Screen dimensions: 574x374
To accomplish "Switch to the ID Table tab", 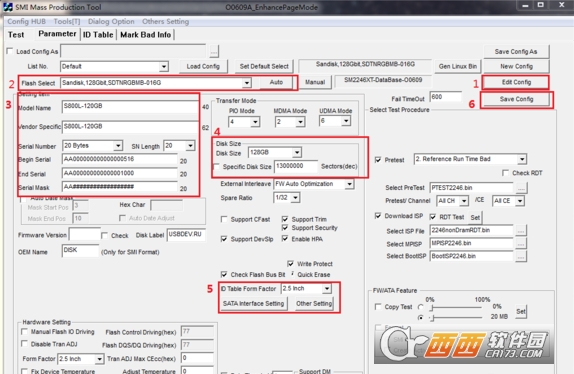I will click(98, 35).
